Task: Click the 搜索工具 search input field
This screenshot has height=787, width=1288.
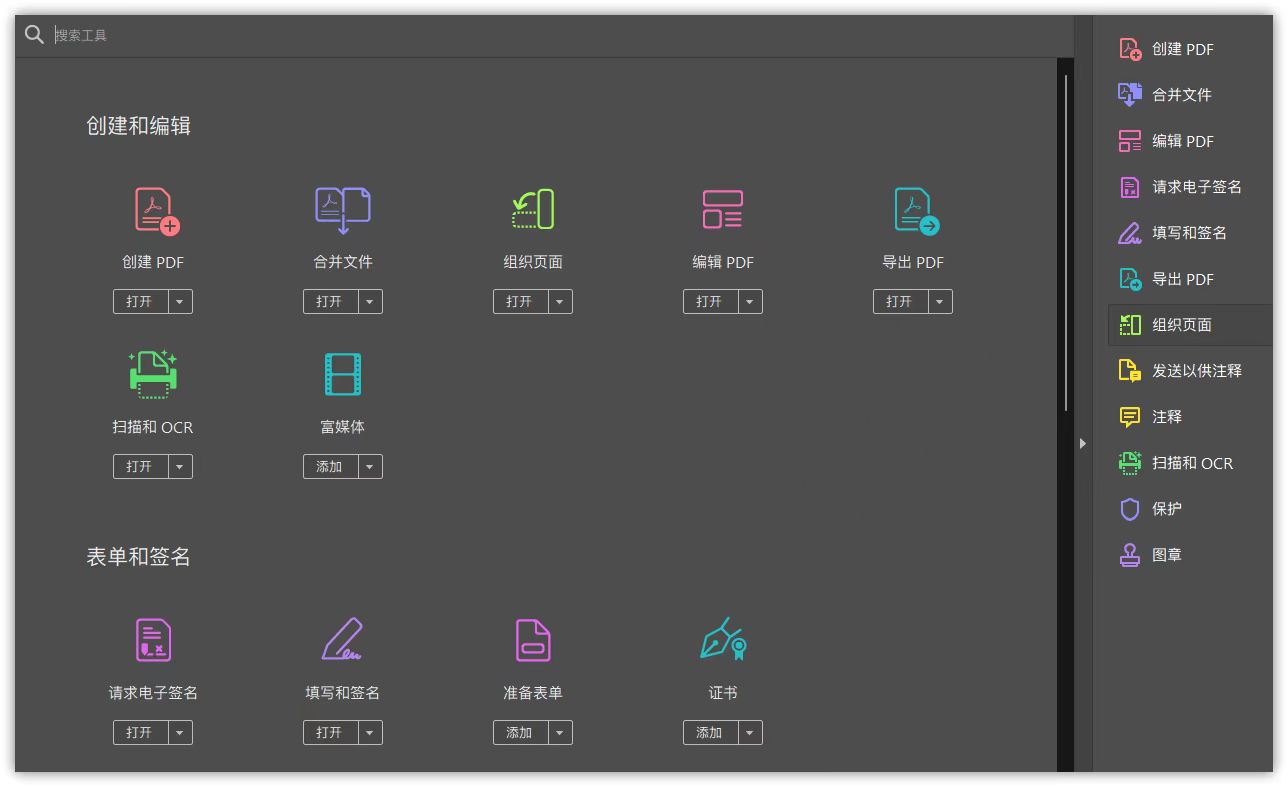Action: 560,35
